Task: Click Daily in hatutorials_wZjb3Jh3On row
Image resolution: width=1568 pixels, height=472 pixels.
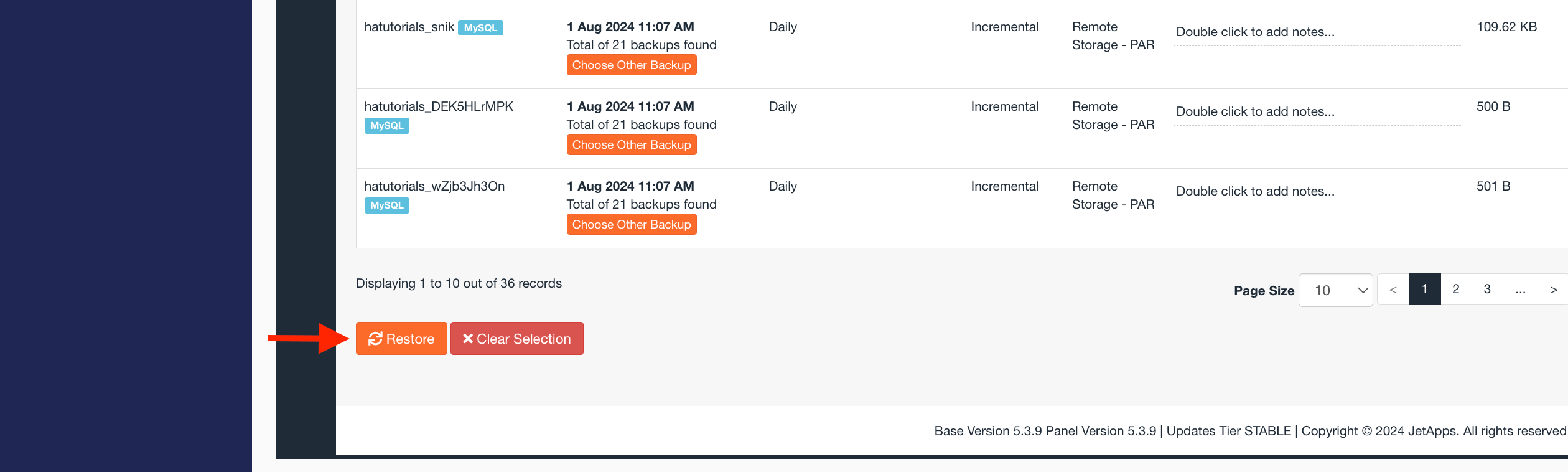Action: click(x=783, y=186)
